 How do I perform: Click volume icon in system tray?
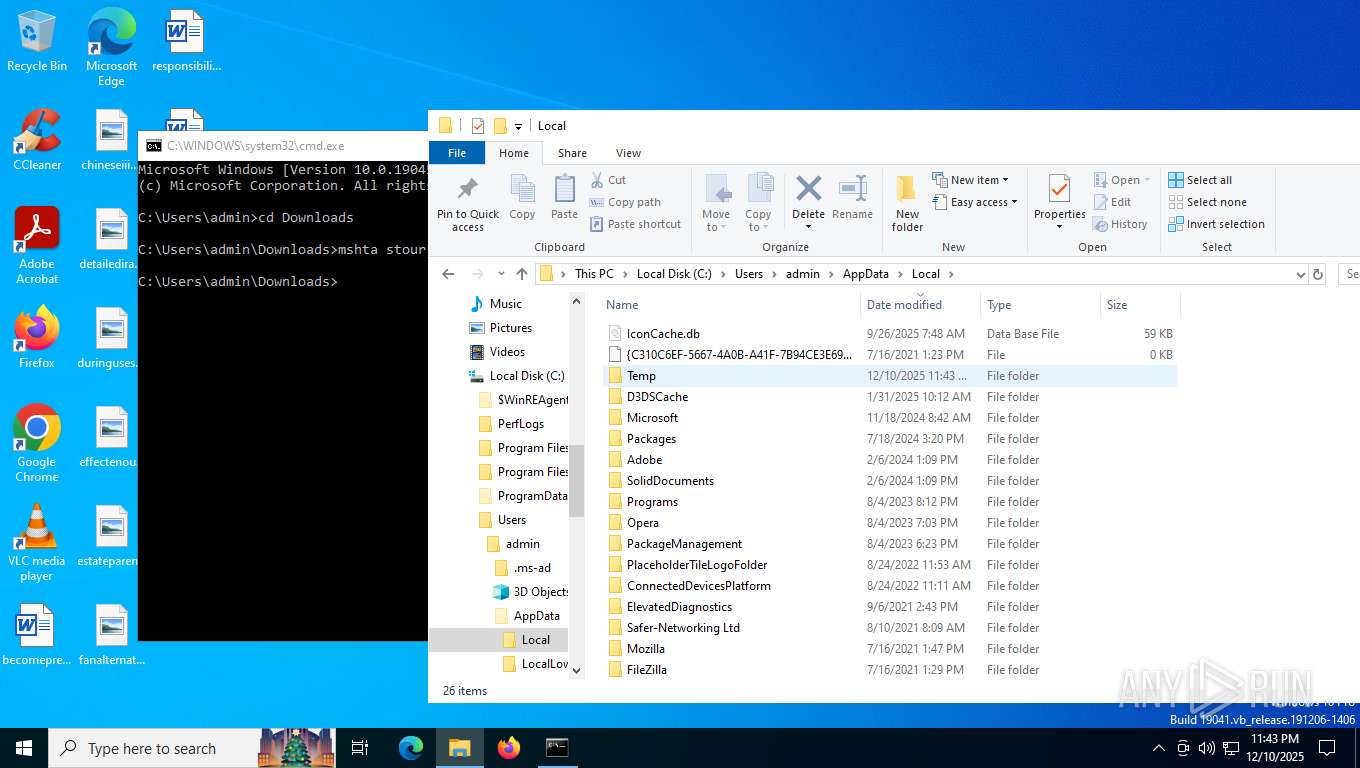(1206, 748)
